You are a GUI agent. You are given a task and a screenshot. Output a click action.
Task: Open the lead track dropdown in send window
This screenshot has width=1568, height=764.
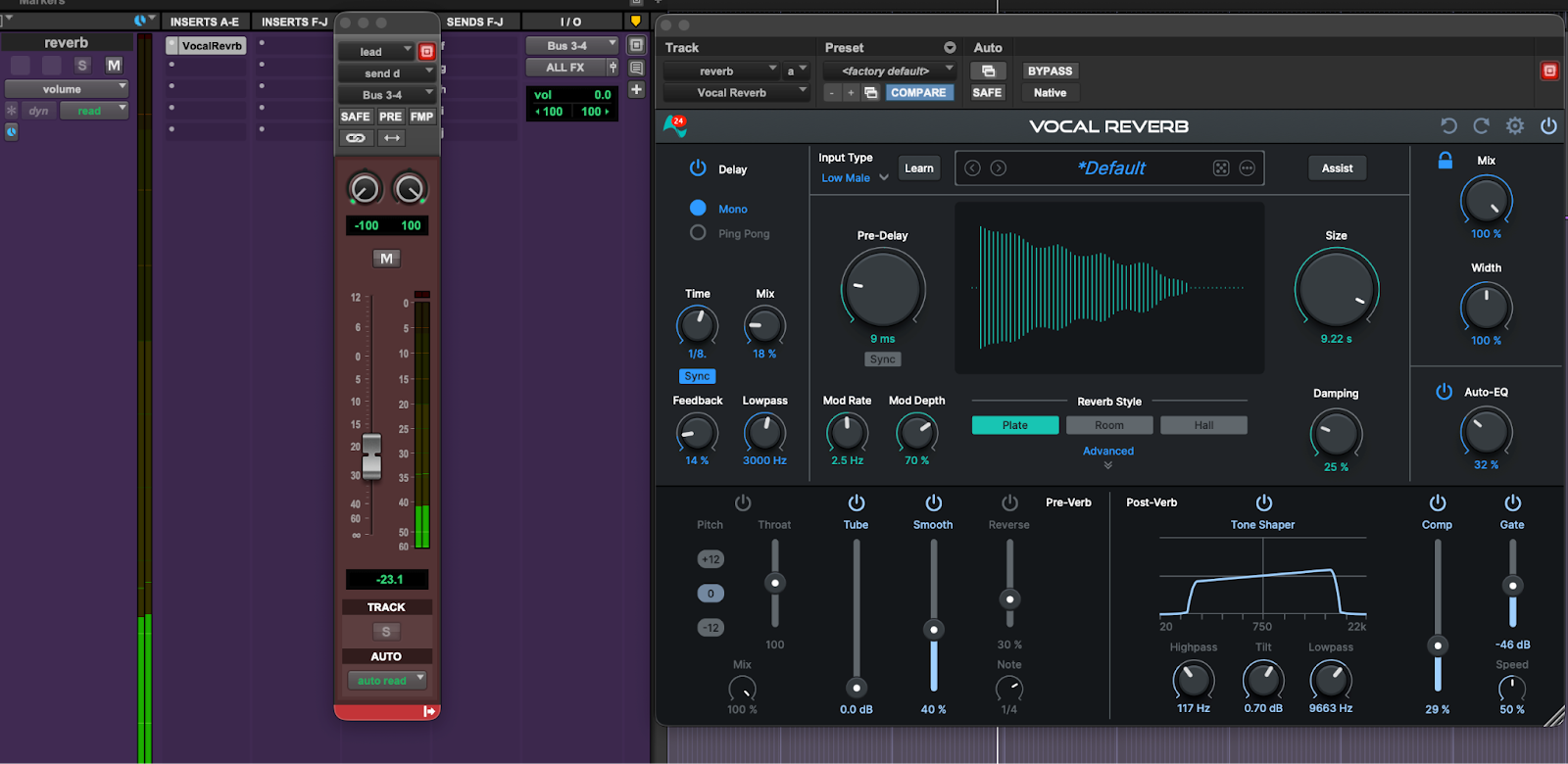(x=377, y=51)
